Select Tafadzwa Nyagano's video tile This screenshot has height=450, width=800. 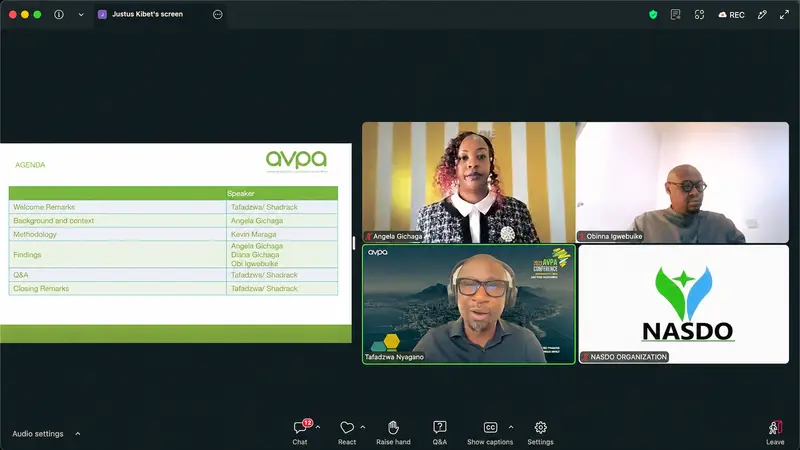click(x=469, y=304)
